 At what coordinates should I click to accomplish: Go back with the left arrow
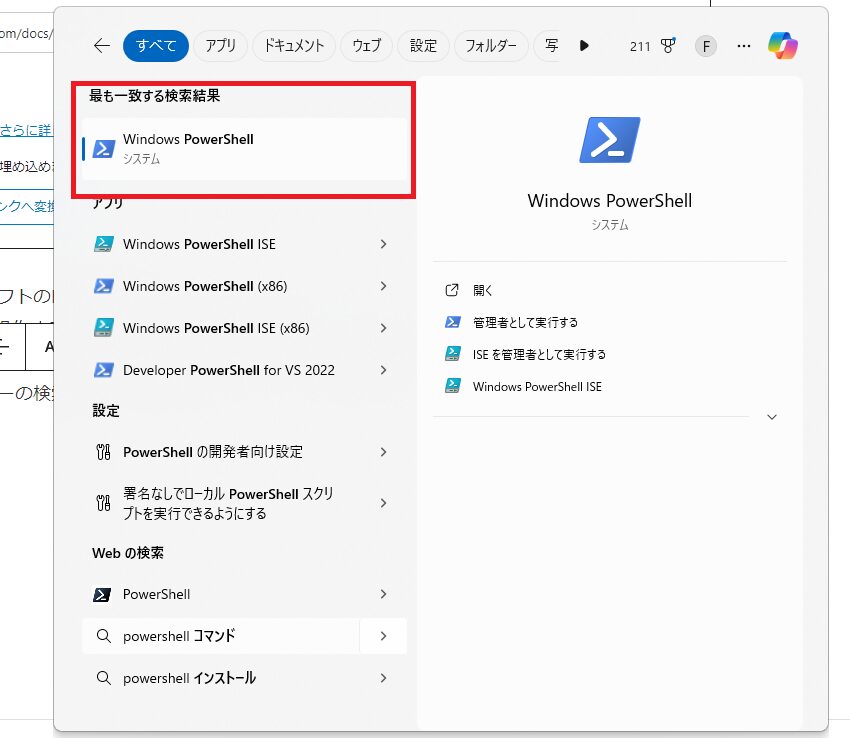(102, 46)
